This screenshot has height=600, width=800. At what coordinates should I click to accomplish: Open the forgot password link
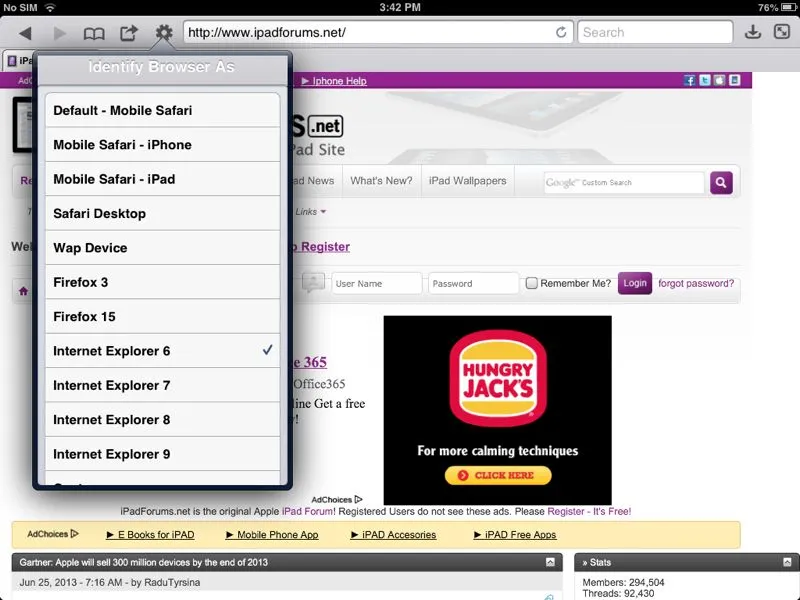point(696,283)
